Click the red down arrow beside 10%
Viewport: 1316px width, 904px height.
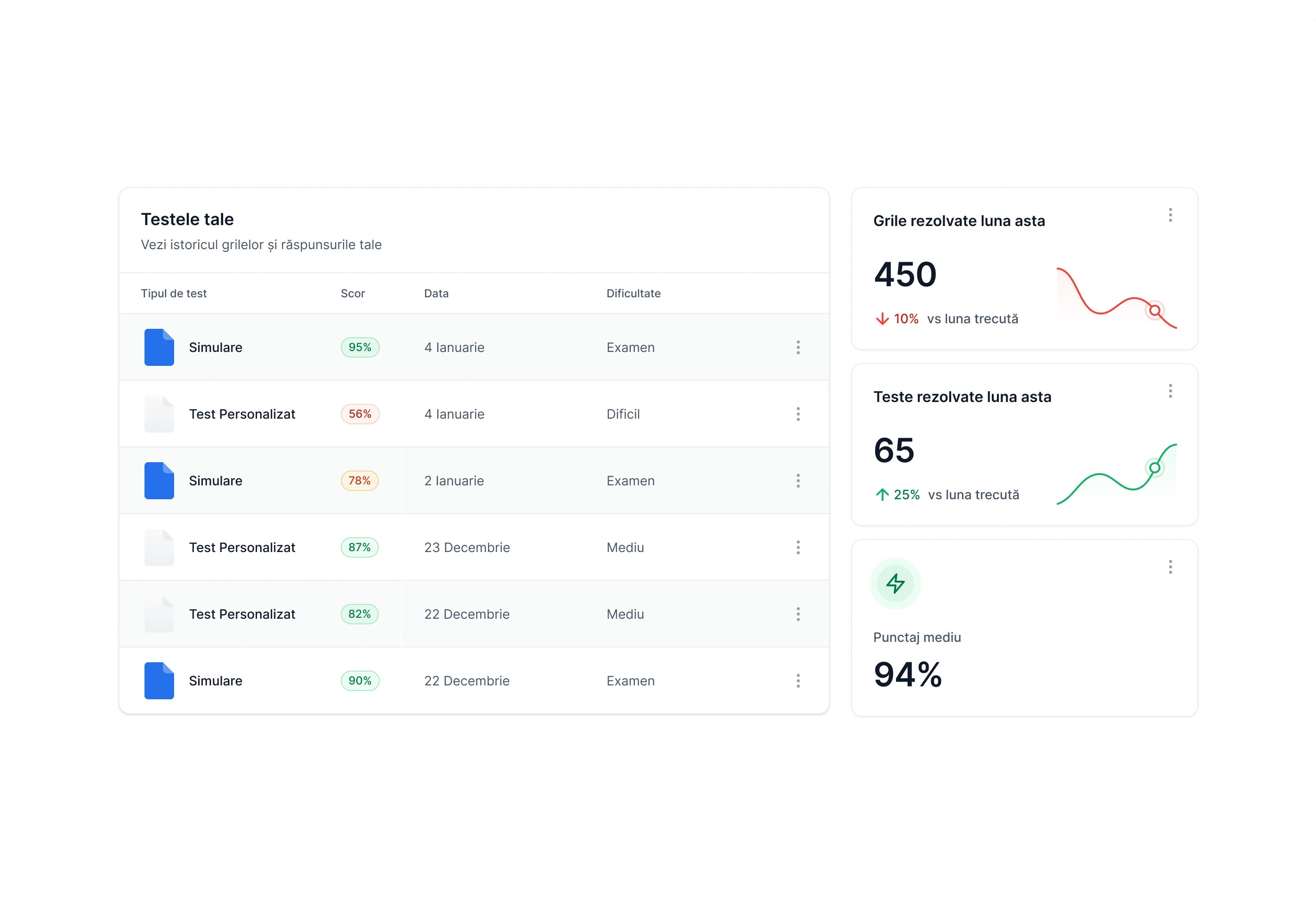point(882,319)
